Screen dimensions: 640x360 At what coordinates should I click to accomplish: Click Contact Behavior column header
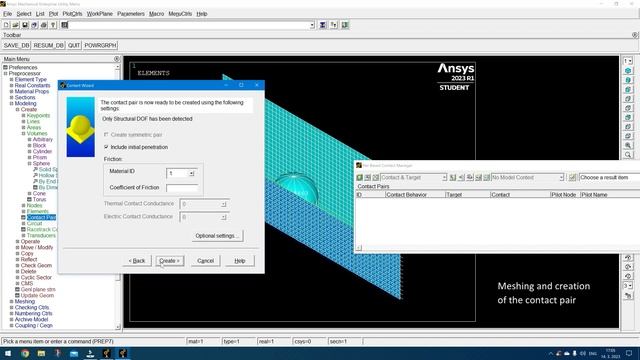click(x=415, y=195)
